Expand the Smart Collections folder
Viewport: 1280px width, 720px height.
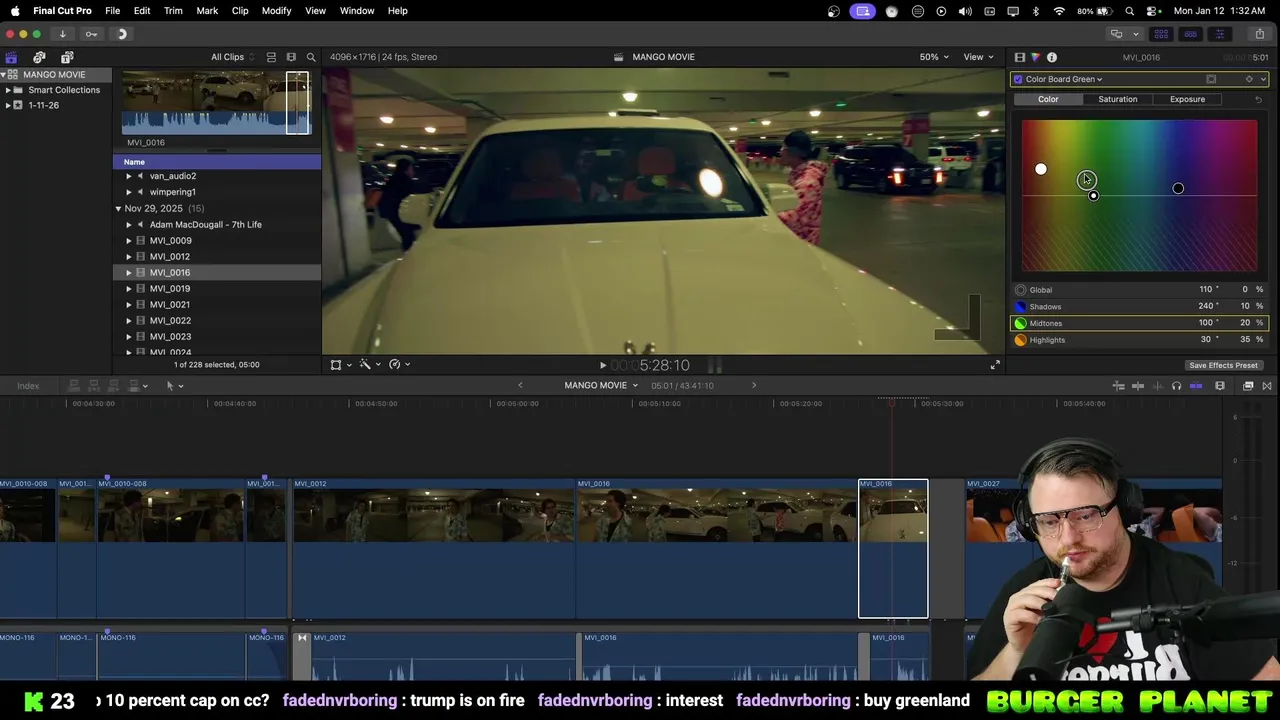pyautogui.click(x=8, y=90)
